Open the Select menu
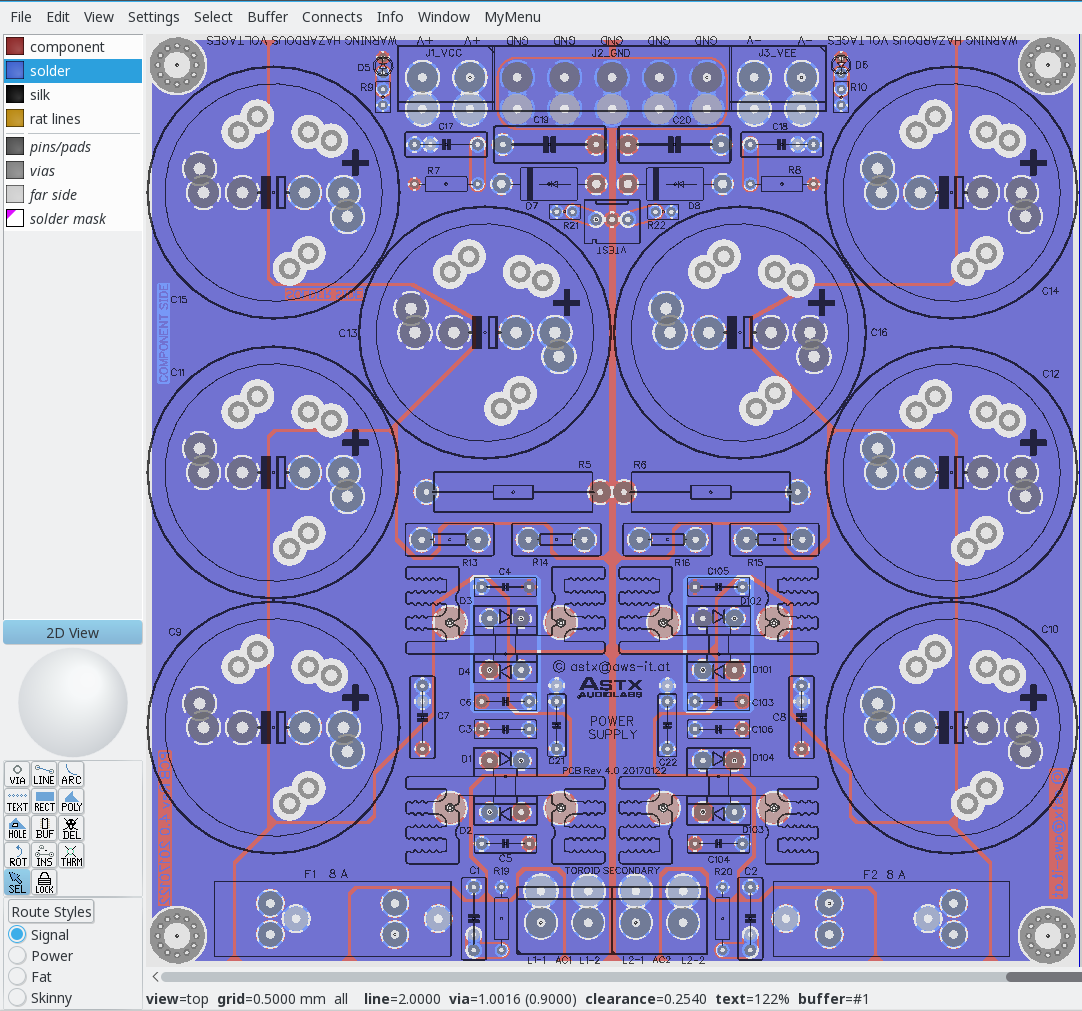This screenshot has height=1011, width=1082. tap(213, 17)
